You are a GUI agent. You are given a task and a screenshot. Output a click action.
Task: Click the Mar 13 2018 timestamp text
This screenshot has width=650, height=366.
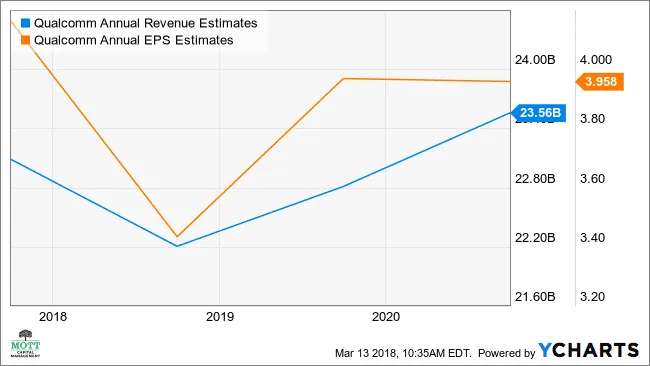pyautogui.click(x=403, y=353)
